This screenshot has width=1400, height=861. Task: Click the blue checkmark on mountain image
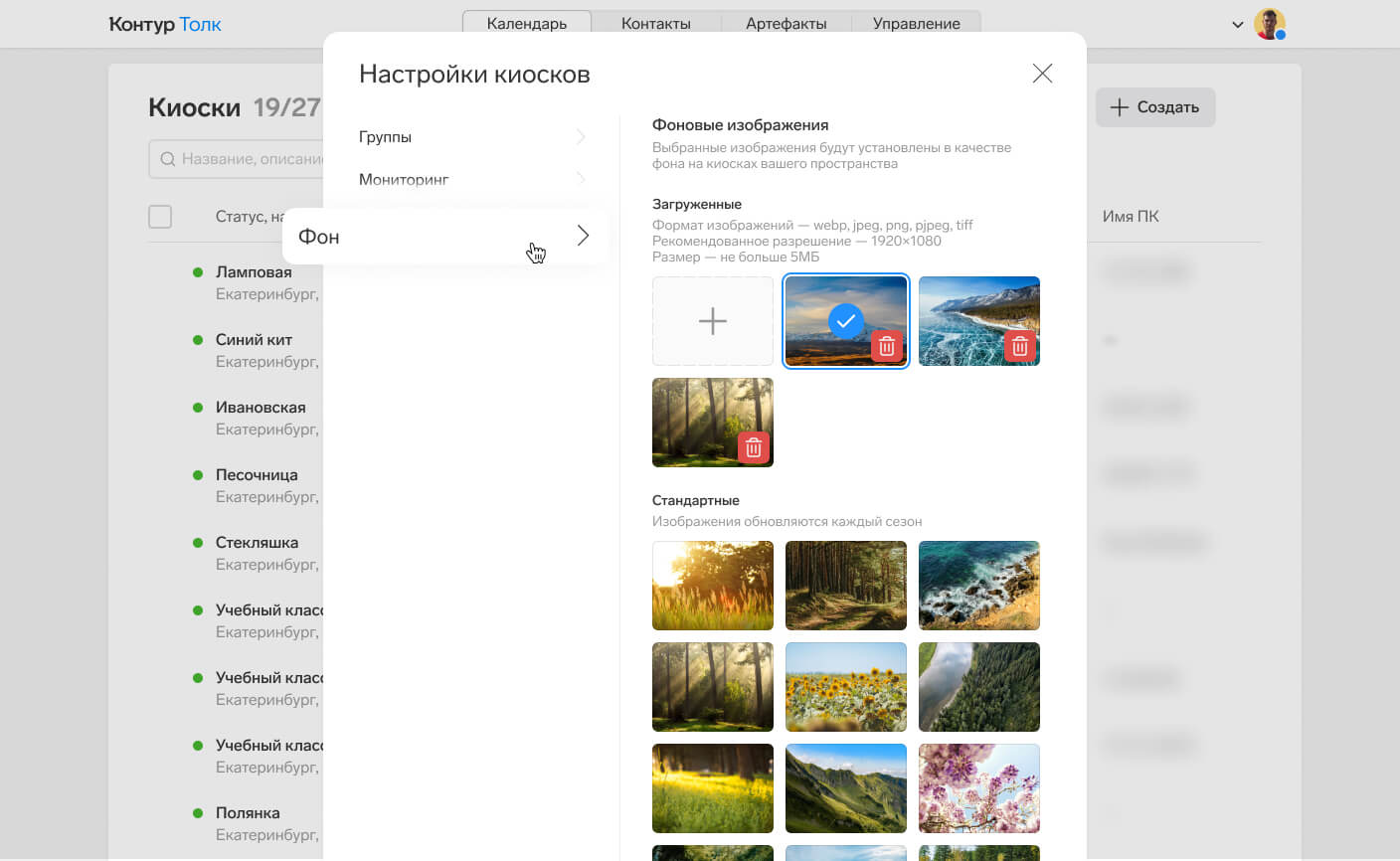846,321
